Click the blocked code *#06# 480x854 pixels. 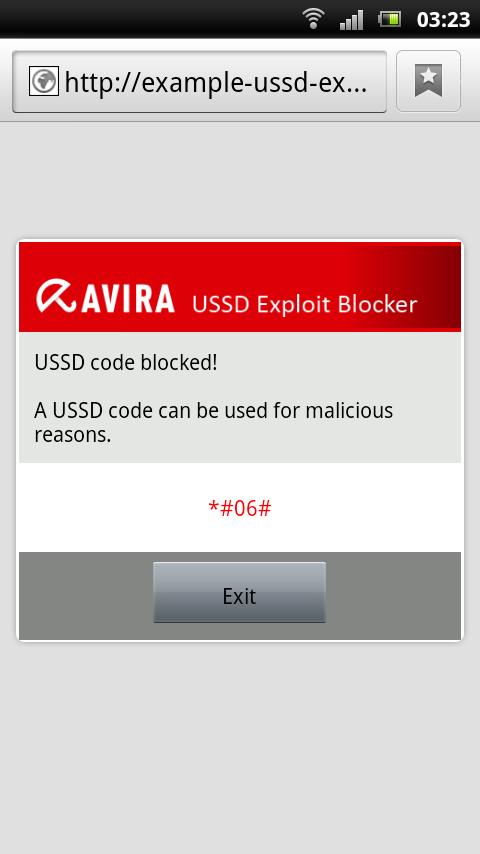(240, 508)
